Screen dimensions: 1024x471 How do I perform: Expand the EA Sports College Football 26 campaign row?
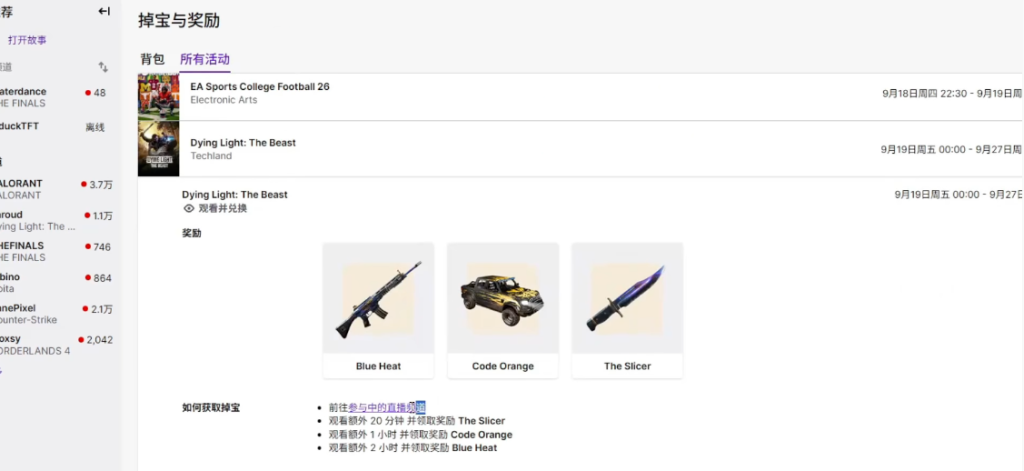click(580, 97)
